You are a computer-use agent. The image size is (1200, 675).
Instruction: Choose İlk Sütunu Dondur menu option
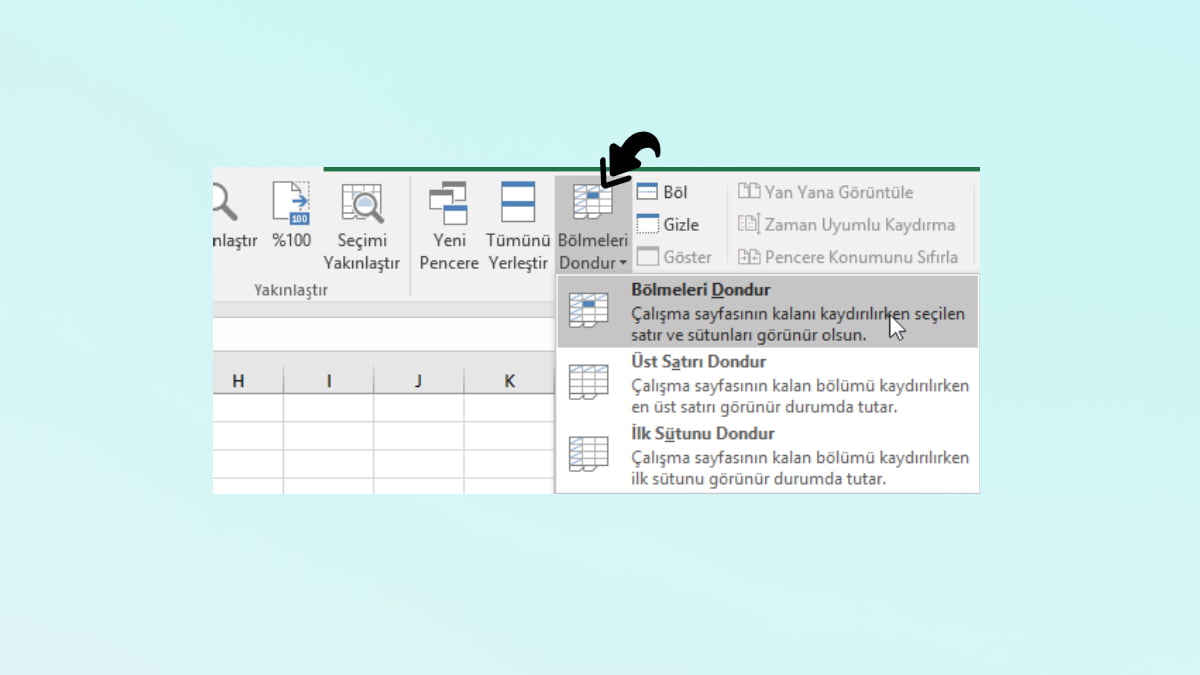pyautogui.click(x=702, y=433)
